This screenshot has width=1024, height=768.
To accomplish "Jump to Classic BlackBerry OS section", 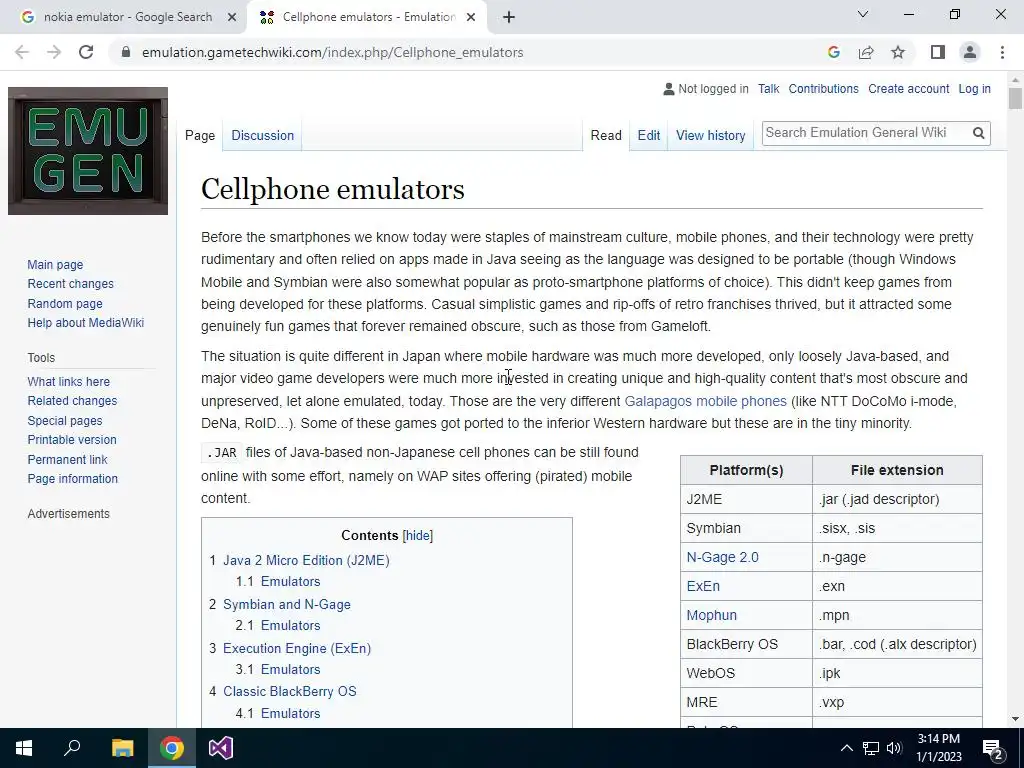I will pos(290,692).
